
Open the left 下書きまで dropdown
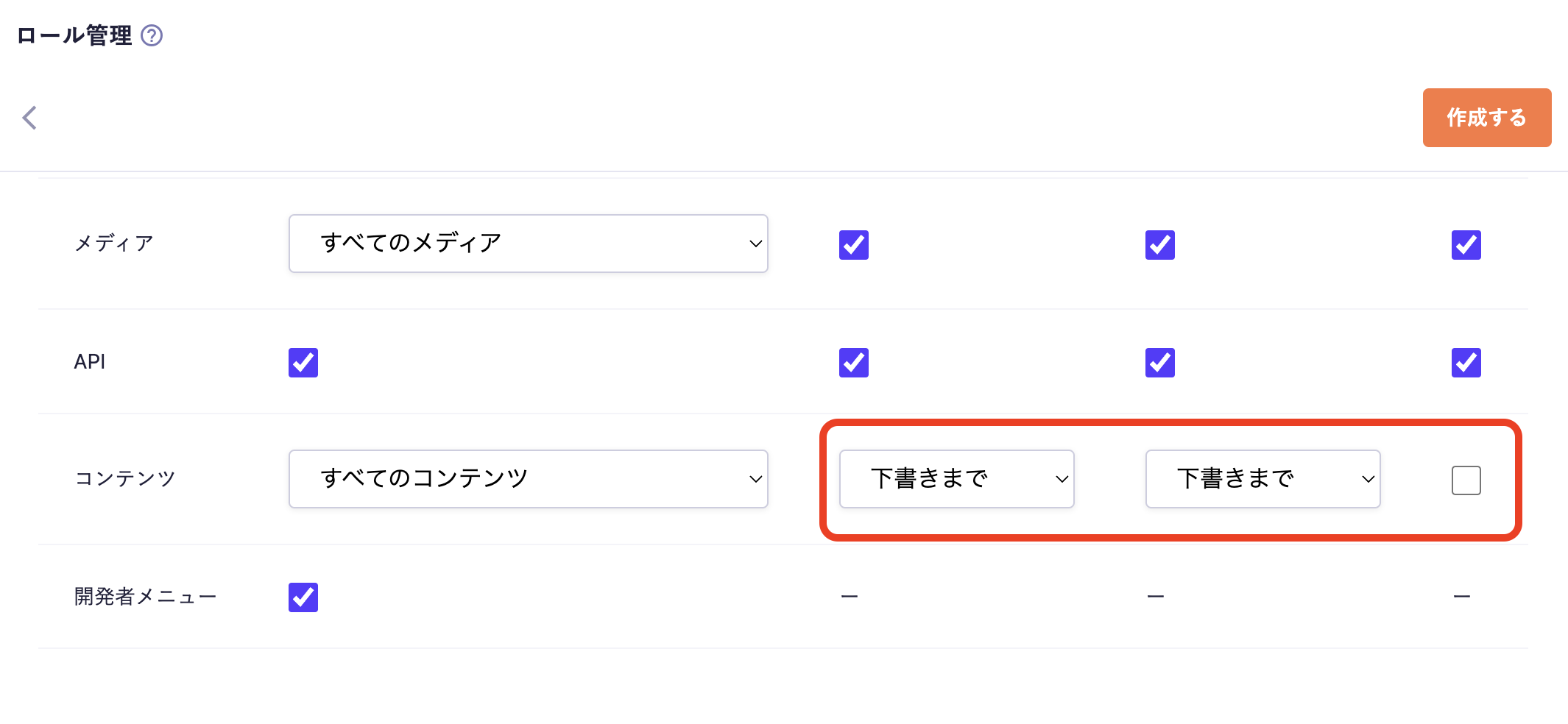[956, 479]
